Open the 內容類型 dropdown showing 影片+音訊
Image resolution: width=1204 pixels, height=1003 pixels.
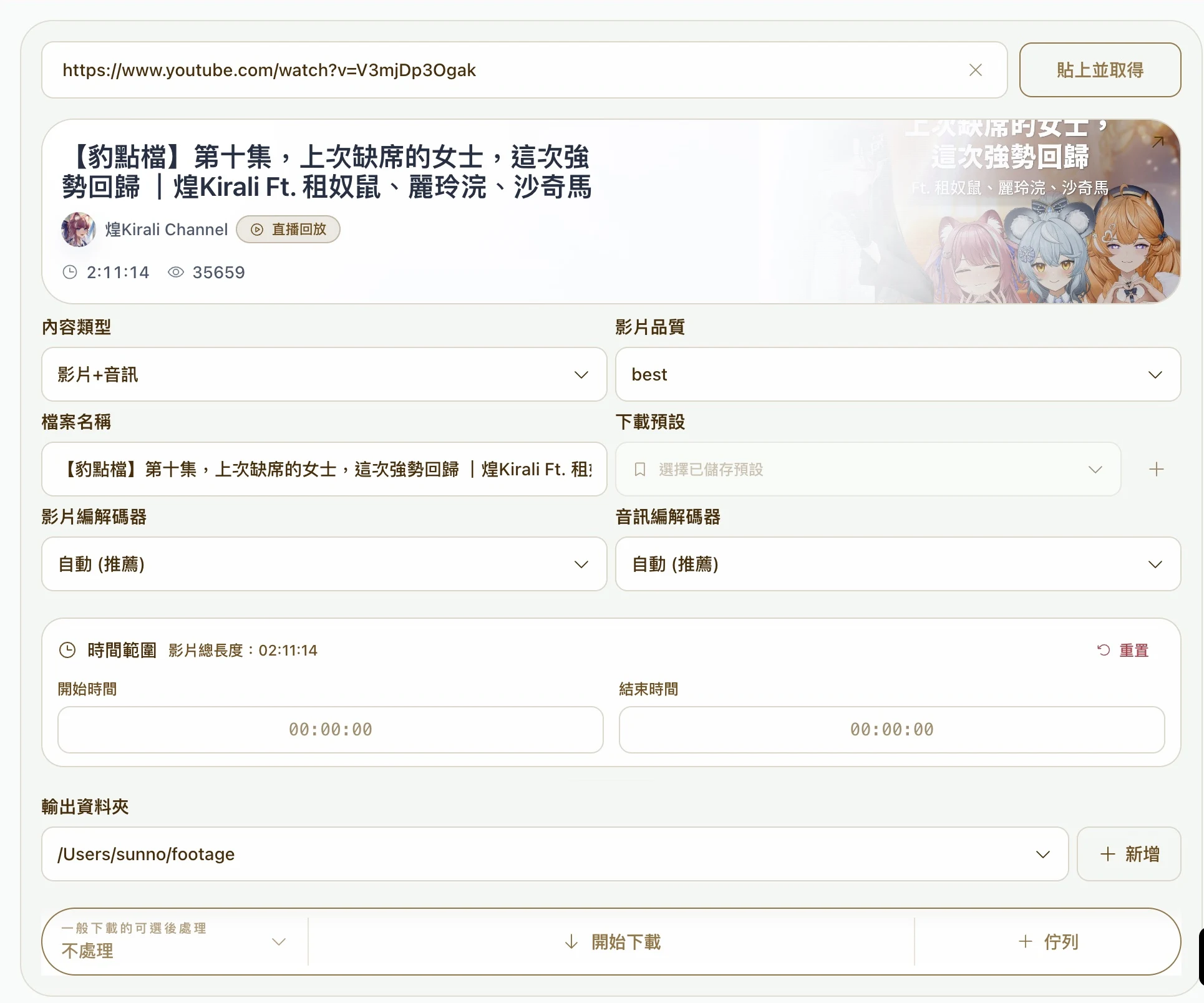[x=324, y=374]
